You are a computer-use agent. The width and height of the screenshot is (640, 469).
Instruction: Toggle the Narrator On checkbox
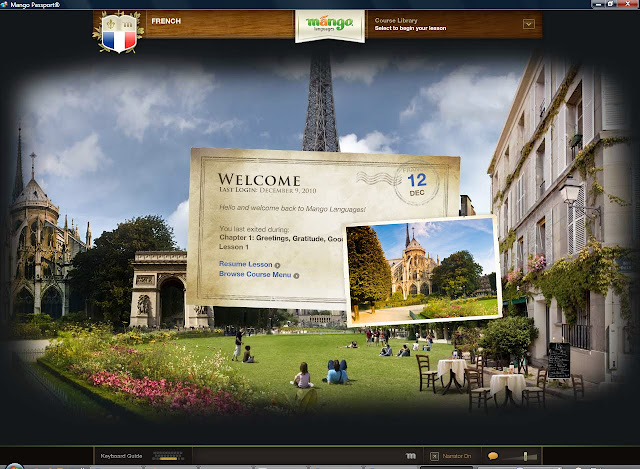[x=435, y=456]
